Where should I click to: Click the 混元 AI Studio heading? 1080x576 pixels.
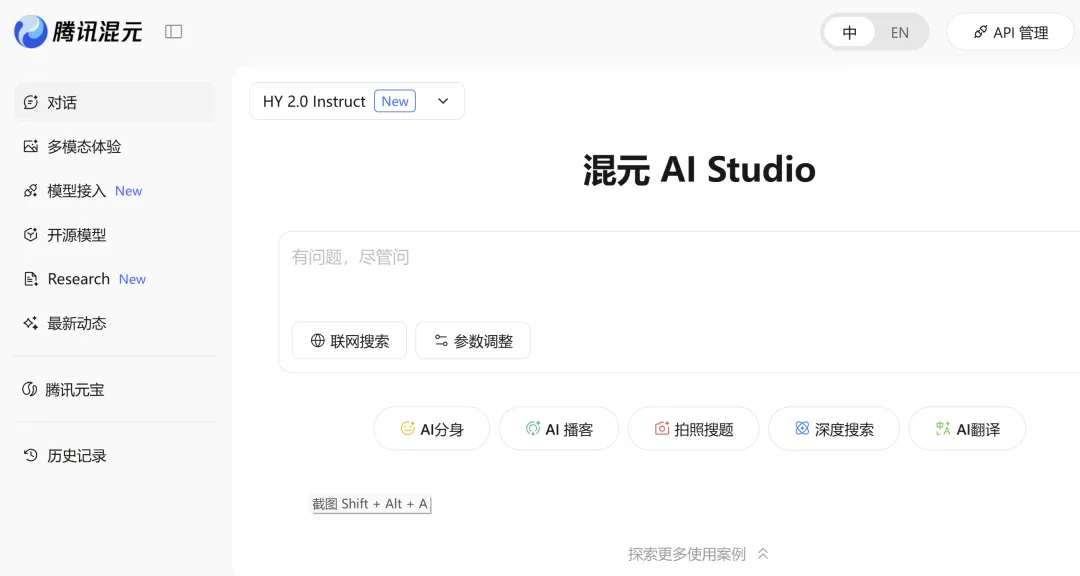699,169
